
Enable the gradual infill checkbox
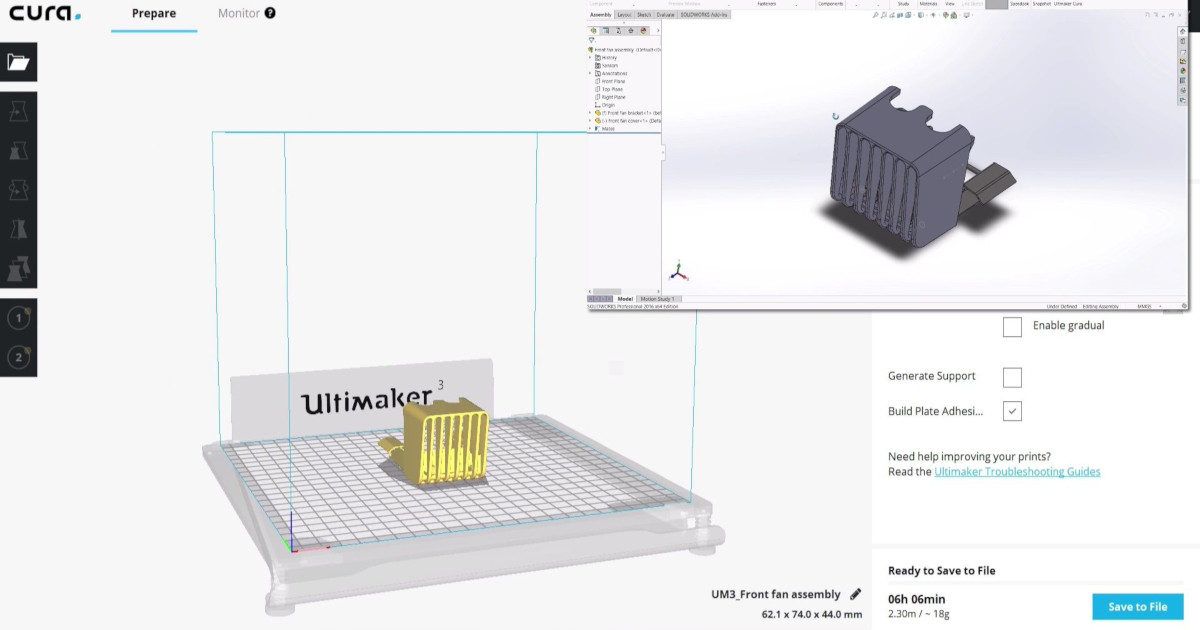click(1012, 327)
